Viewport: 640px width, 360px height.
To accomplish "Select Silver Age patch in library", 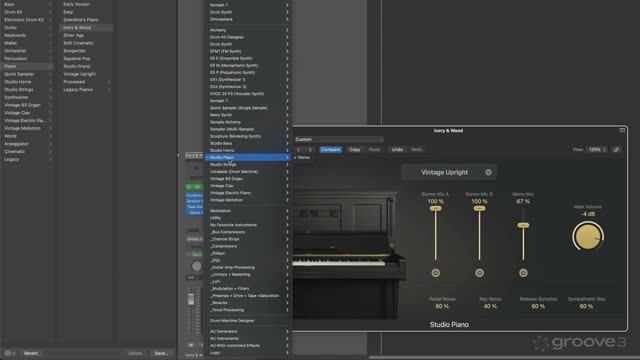I will [86, 35].
